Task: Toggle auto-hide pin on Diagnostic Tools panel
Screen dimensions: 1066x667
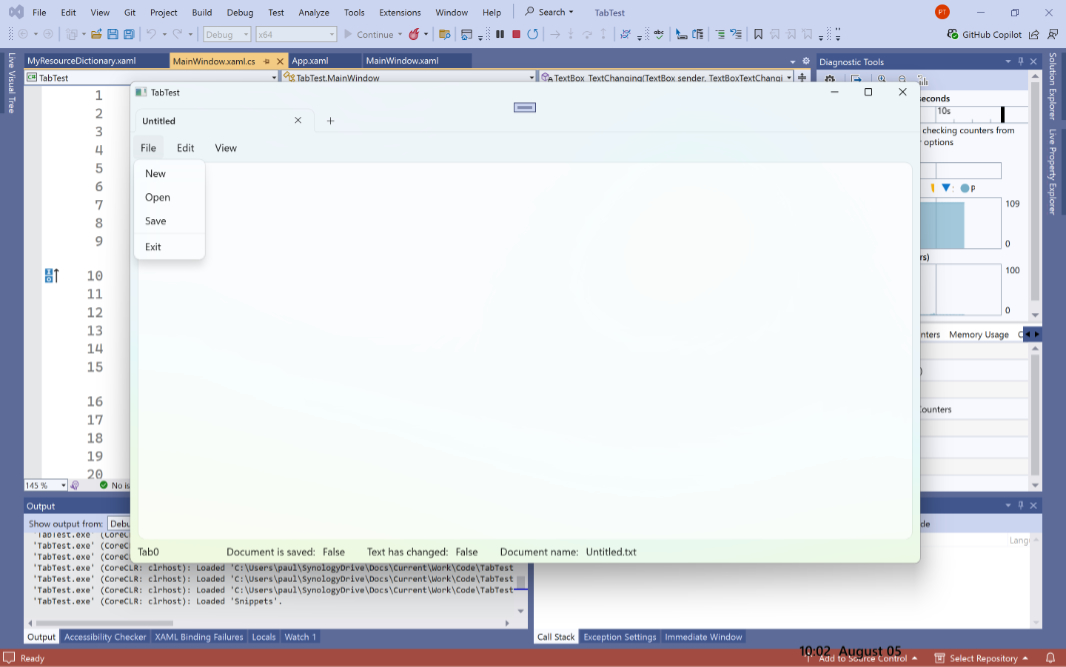Action: point(1022,61)
